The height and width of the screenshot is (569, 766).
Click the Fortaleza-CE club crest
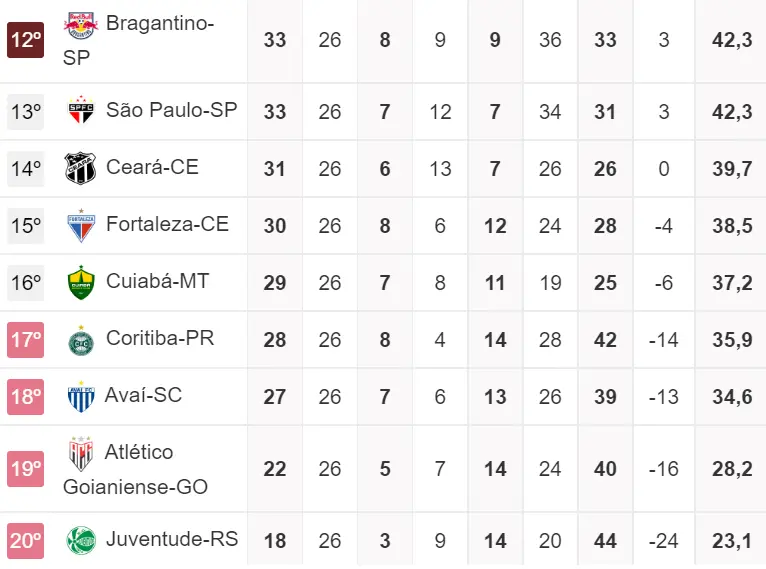[80, 225]
